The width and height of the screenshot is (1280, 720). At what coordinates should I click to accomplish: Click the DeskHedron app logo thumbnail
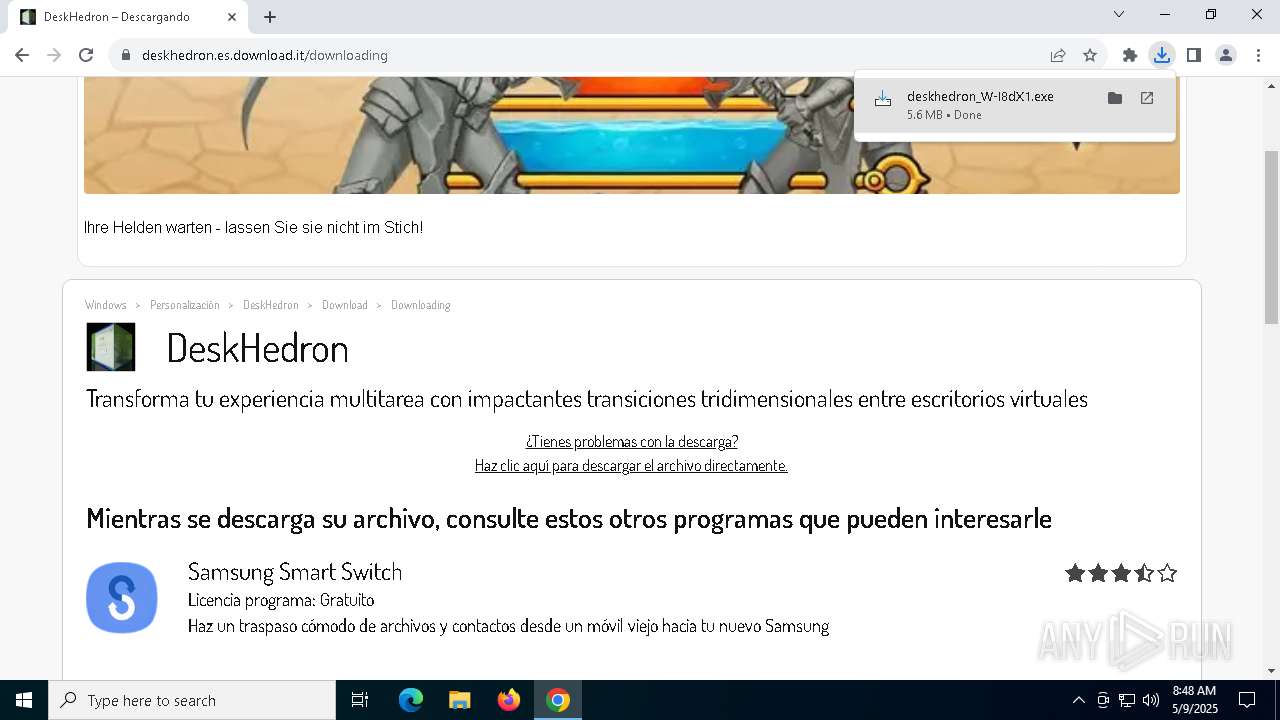111,347
